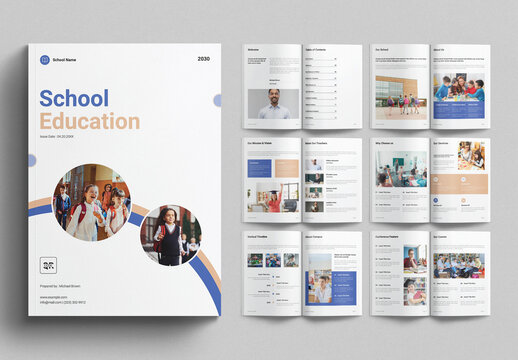Click the "Why Choose us" heading
Viewport: 518px width, 360px height.
[384, 143]
